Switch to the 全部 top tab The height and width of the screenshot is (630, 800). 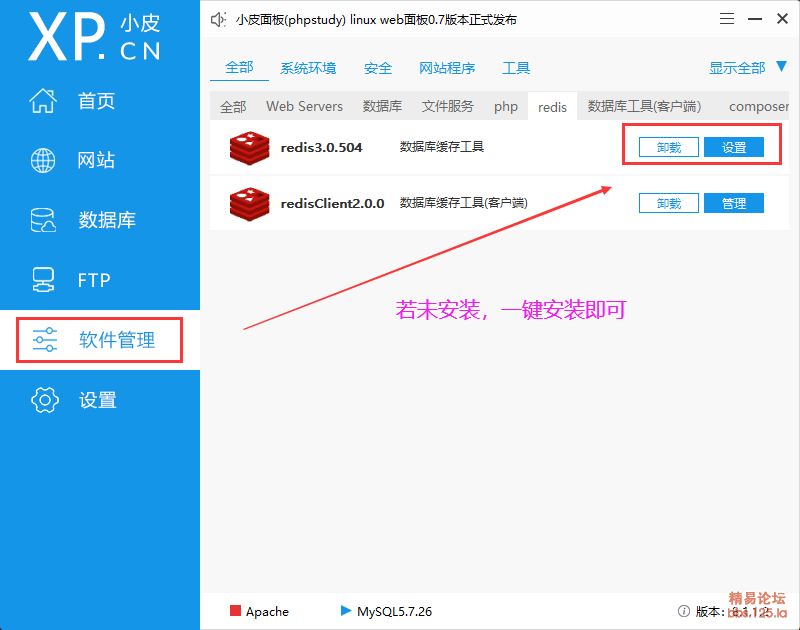pyautogui.click(x=239, y=67)
